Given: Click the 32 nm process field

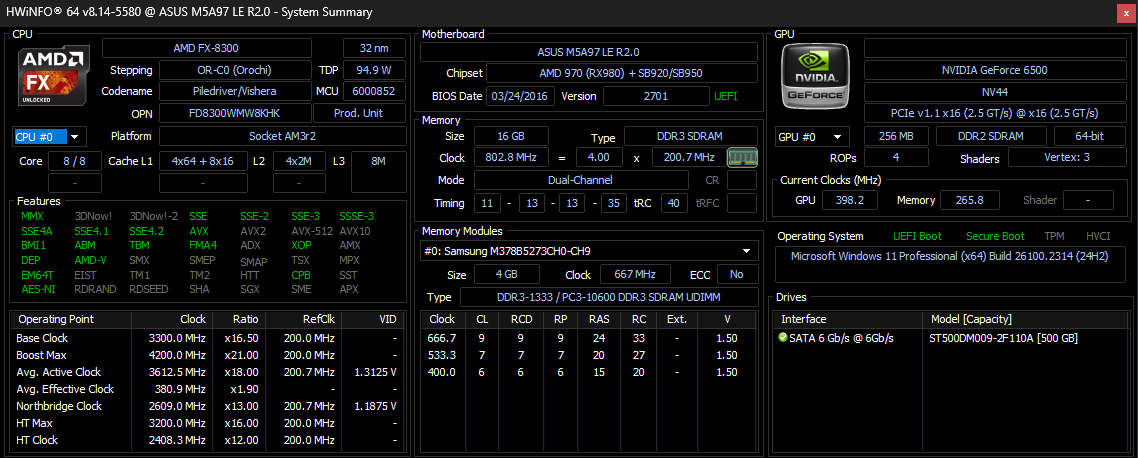Looking at the screenshot, I should tap(374, 48).
